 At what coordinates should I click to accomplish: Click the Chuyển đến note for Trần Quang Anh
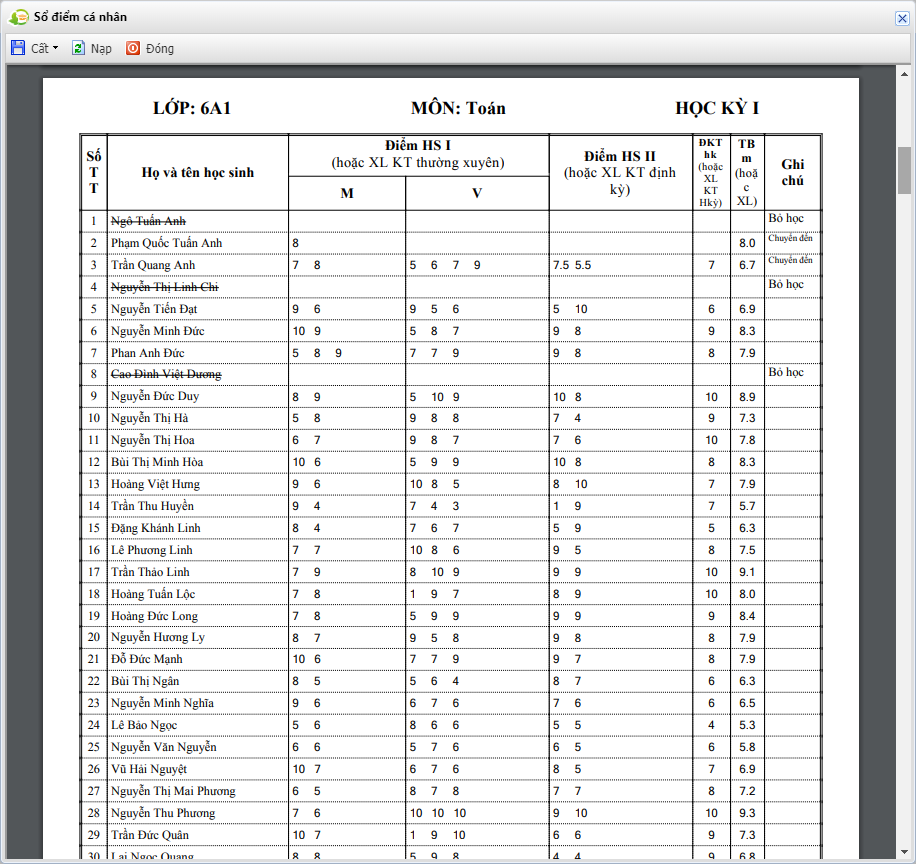790,260
